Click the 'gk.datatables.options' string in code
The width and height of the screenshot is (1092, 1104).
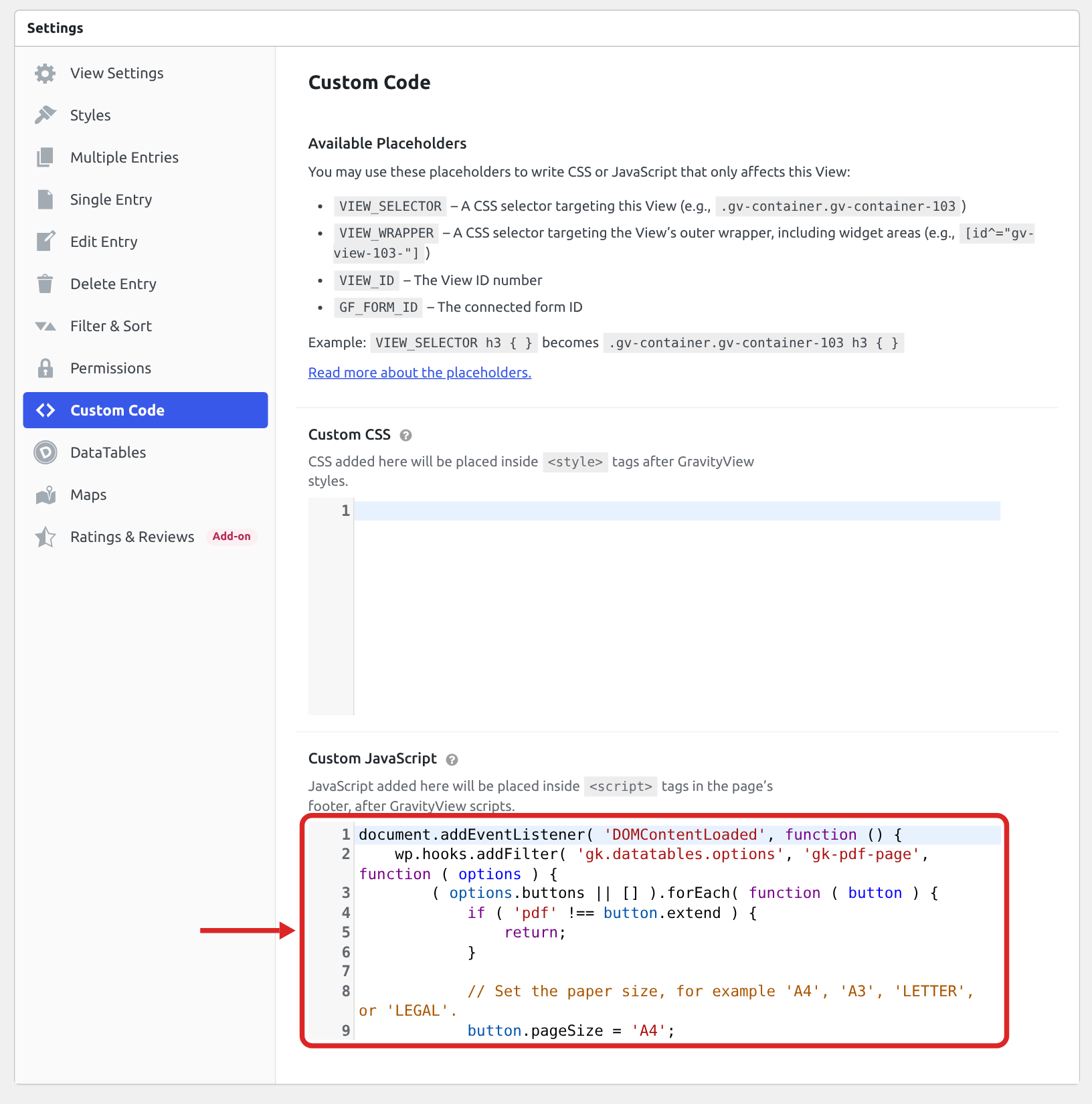[x=680, y=854]
